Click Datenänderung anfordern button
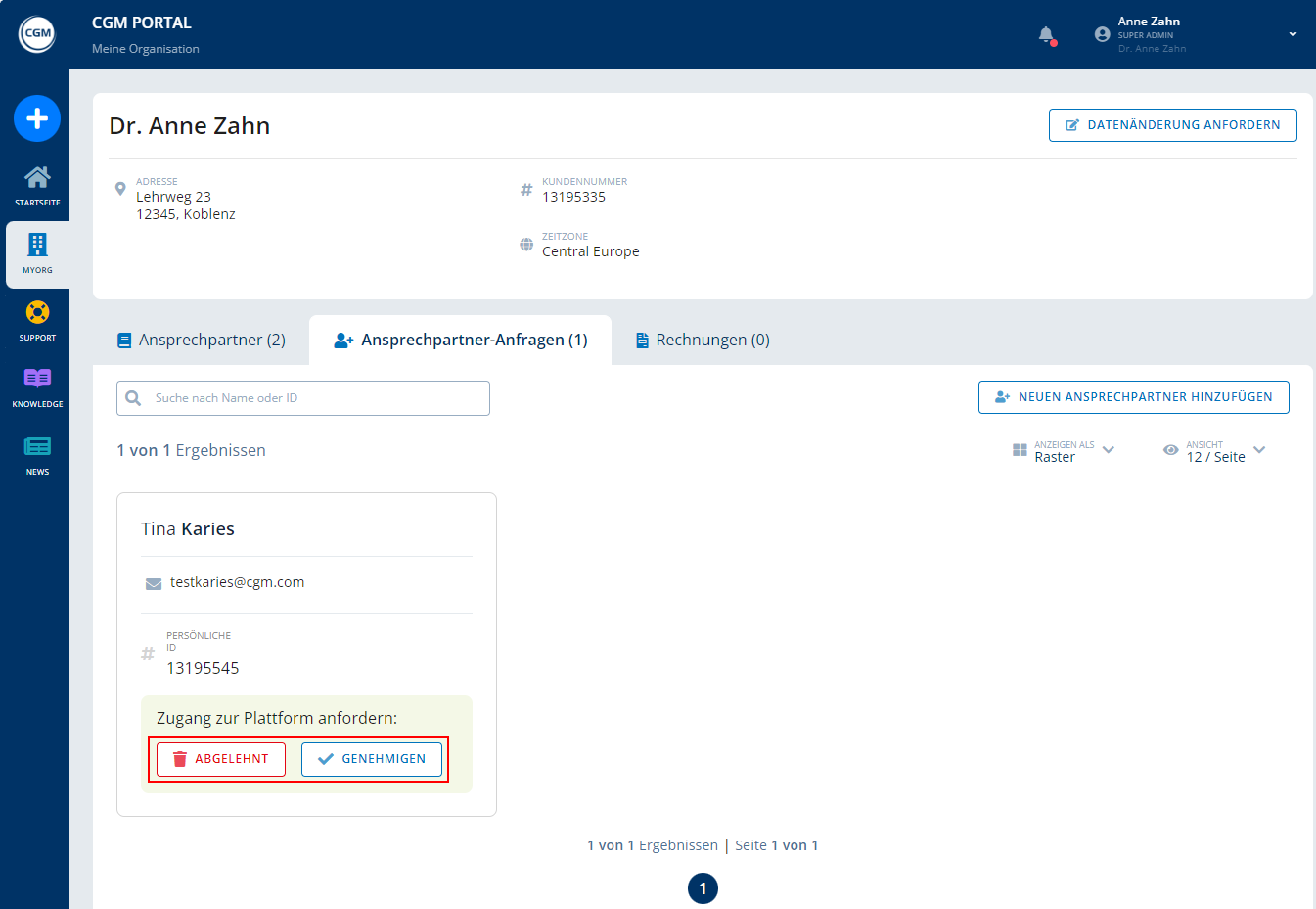Viewport: 1316px width, 909px height. coord(1172,124)
